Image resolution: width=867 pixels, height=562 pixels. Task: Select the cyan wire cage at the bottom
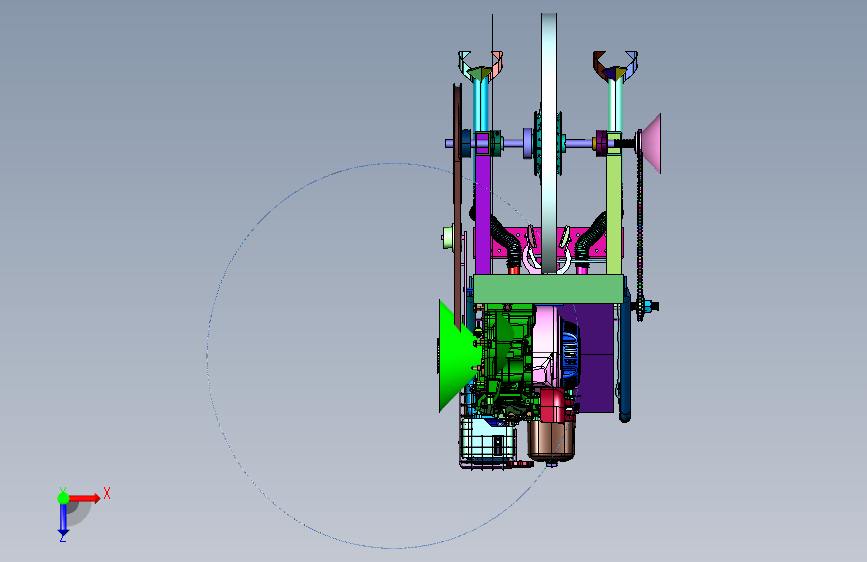[488, 443]
